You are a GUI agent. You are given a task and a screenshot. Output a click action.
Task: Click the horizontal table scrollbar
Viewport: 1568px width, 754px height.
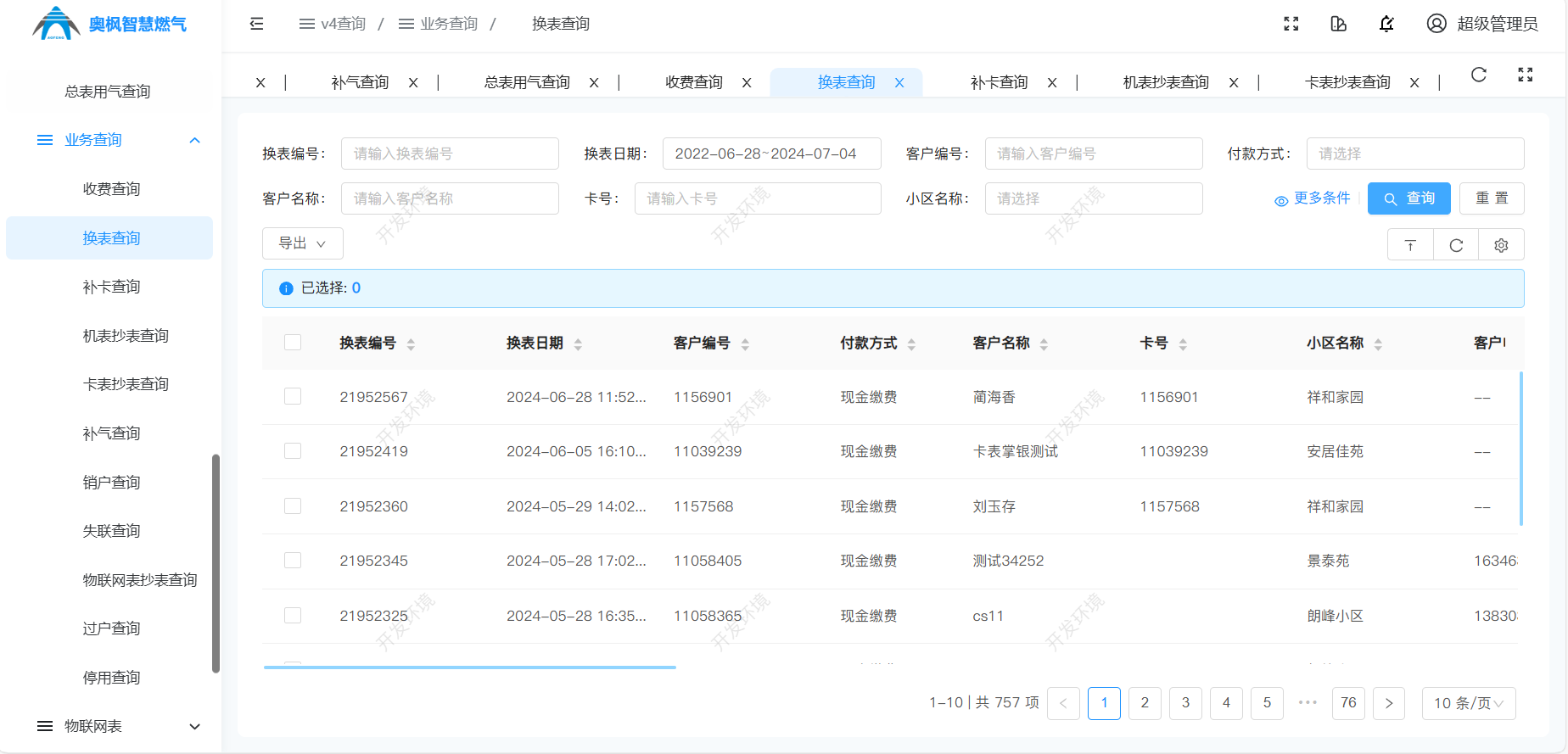pyautogui.click(x=470, y=667)
